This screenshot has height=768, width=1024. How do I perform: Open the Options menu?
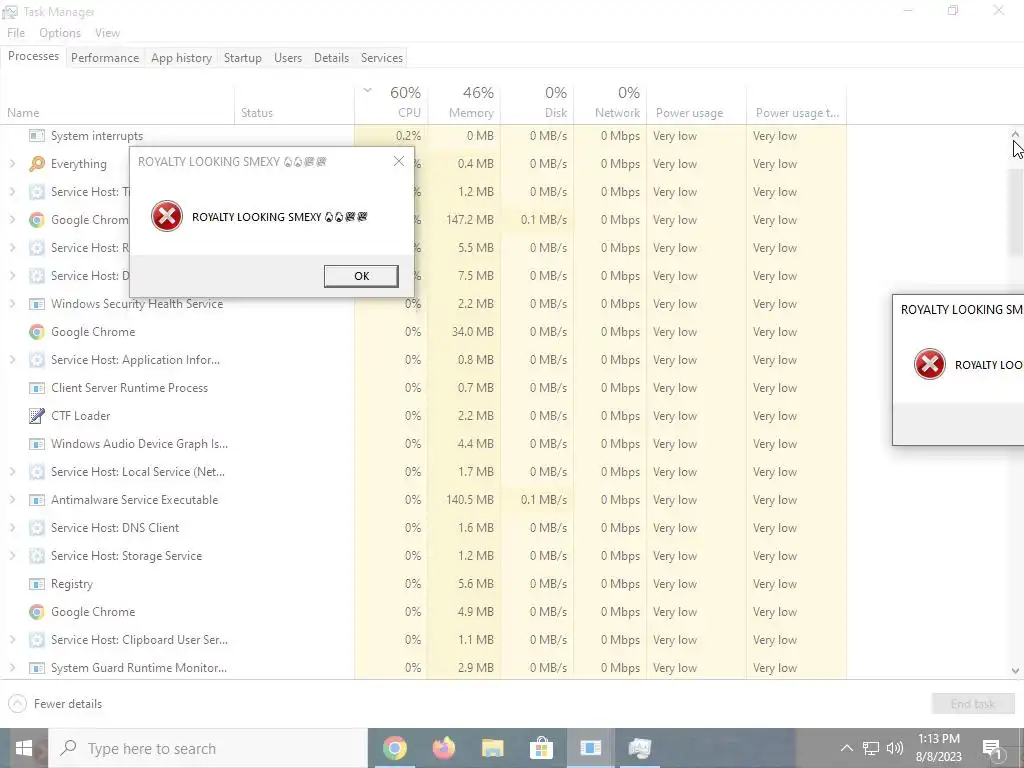coord(60,33)
